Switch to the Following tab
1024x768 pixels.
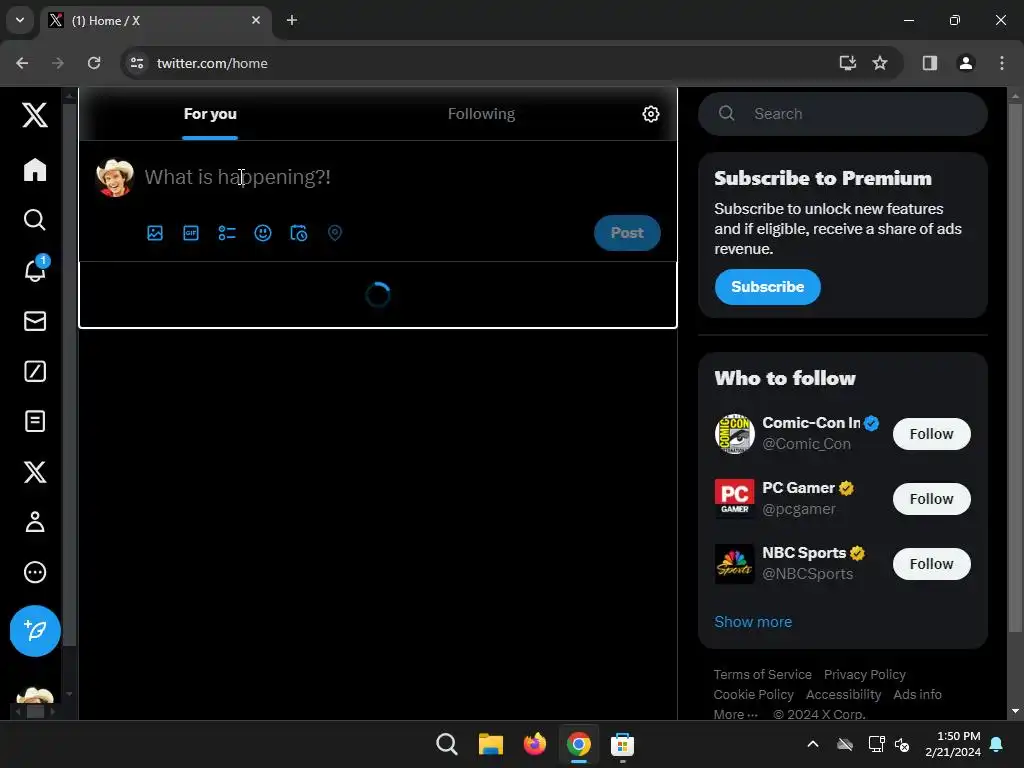(x=481, y=114)
